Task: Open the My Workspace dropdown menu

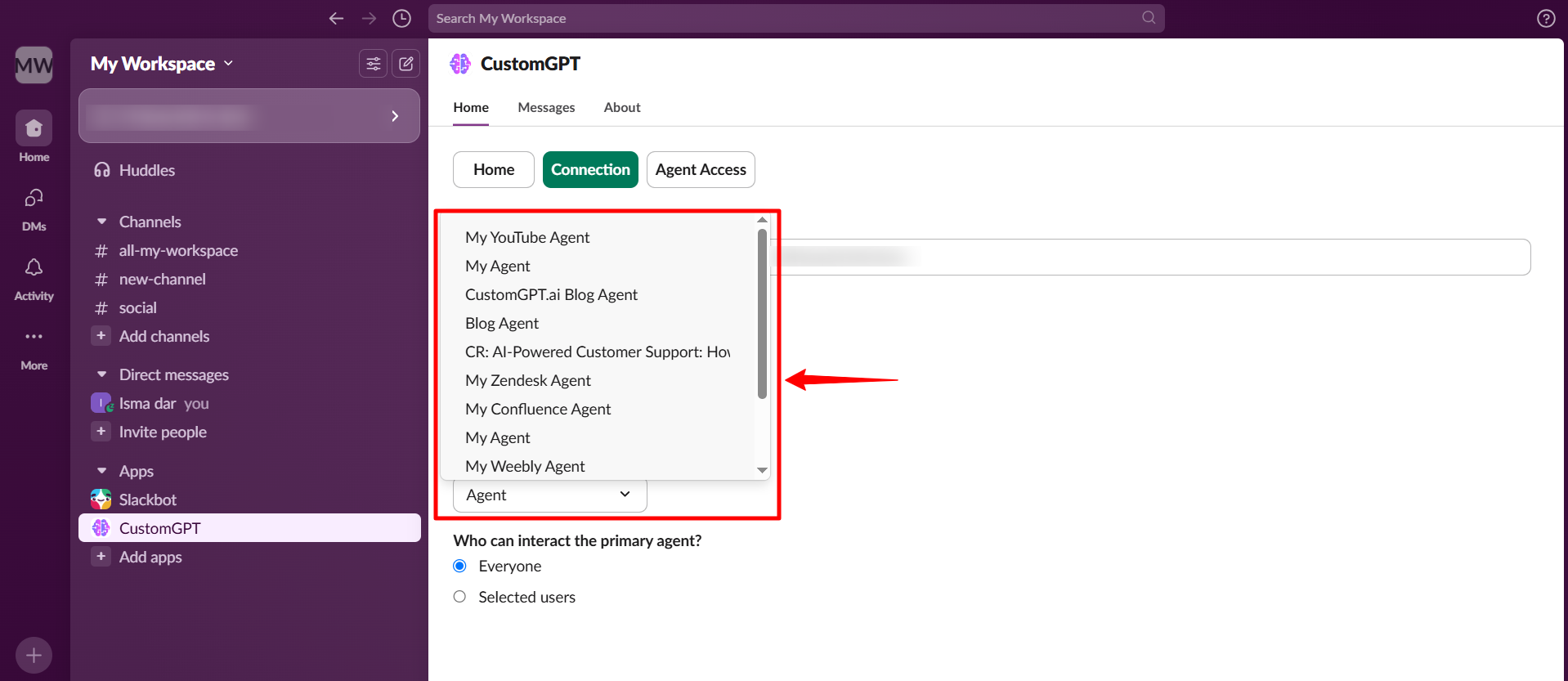Action: pos(162,64)
